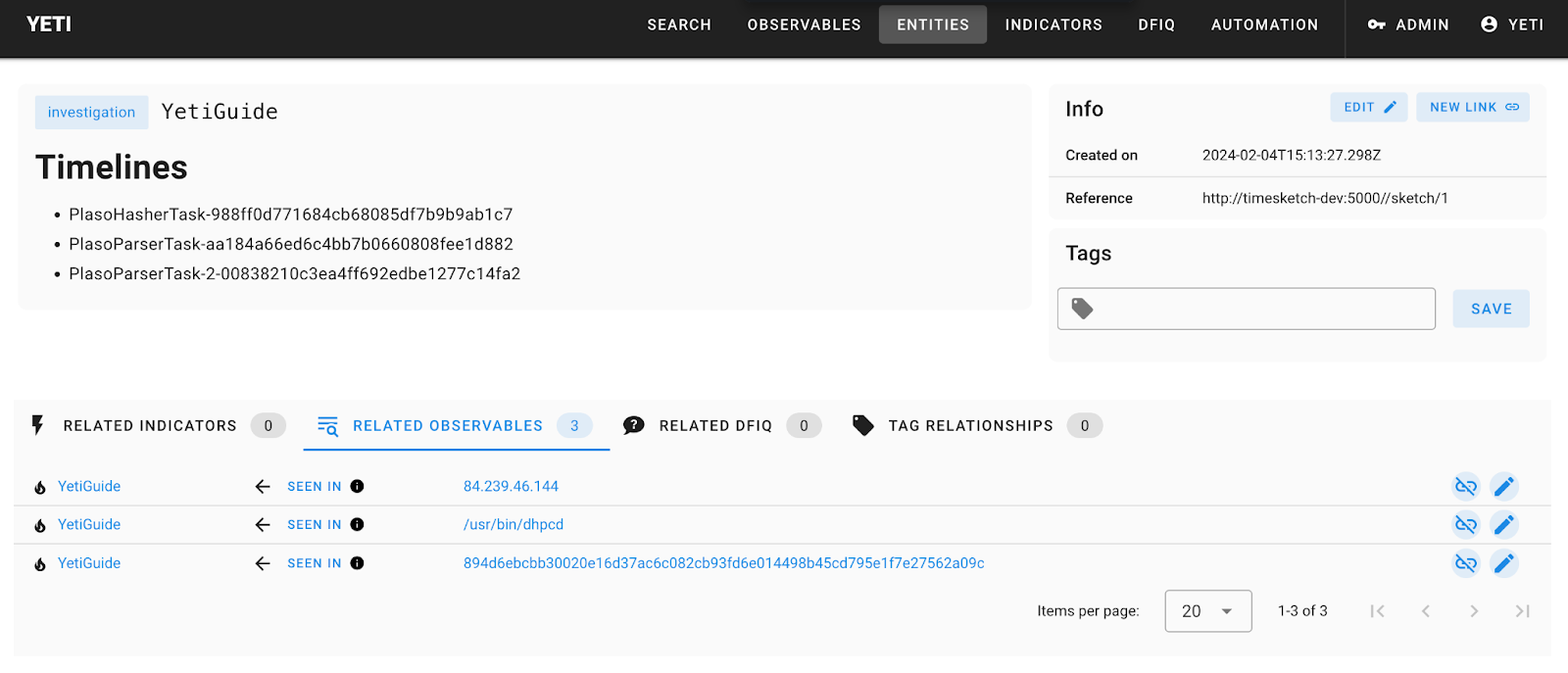Click inside the Tags input field
Screen dimensions: 1568x673
[x=1247, y=309]
